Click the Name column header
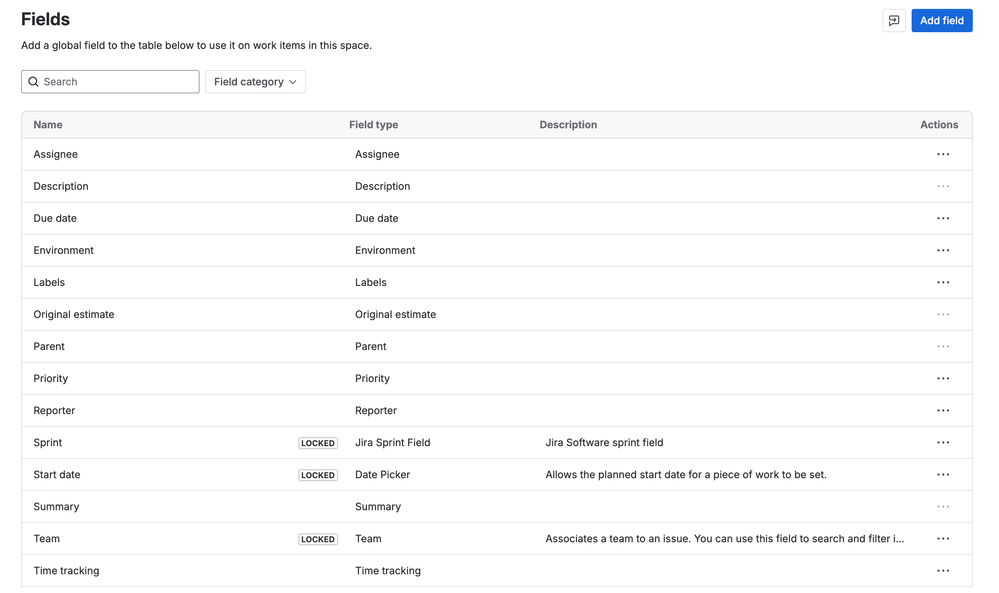 [48, 125]
